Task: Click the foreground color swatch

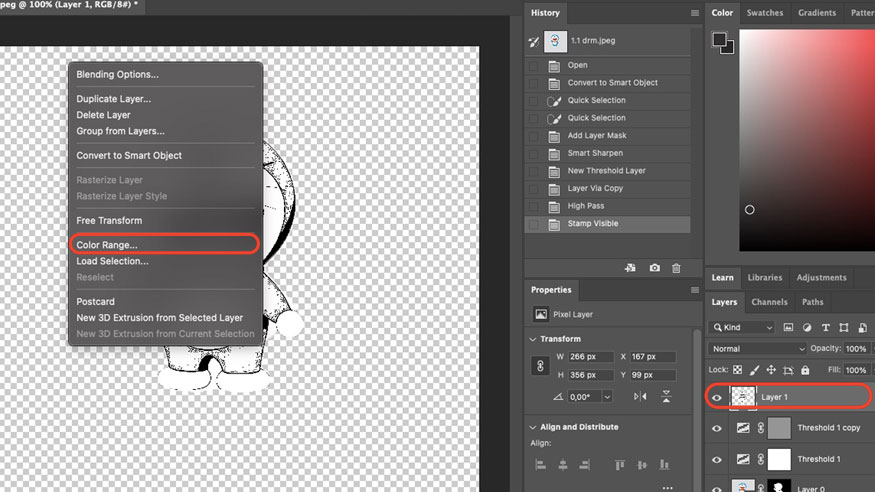Action: click(x=719, y=40)
